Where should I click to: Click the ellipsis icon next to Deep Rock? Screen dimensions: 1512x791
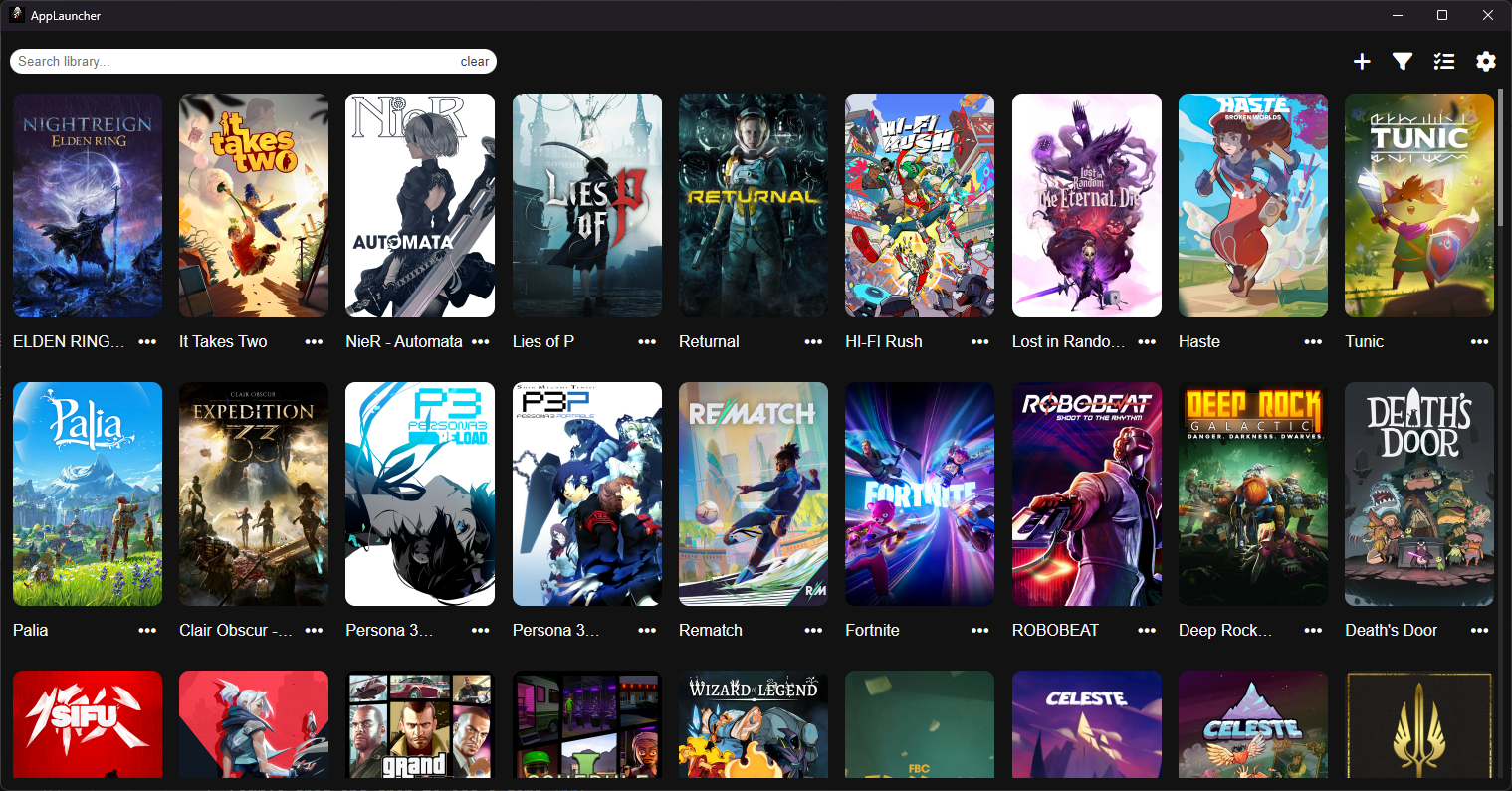point(1313,630)
